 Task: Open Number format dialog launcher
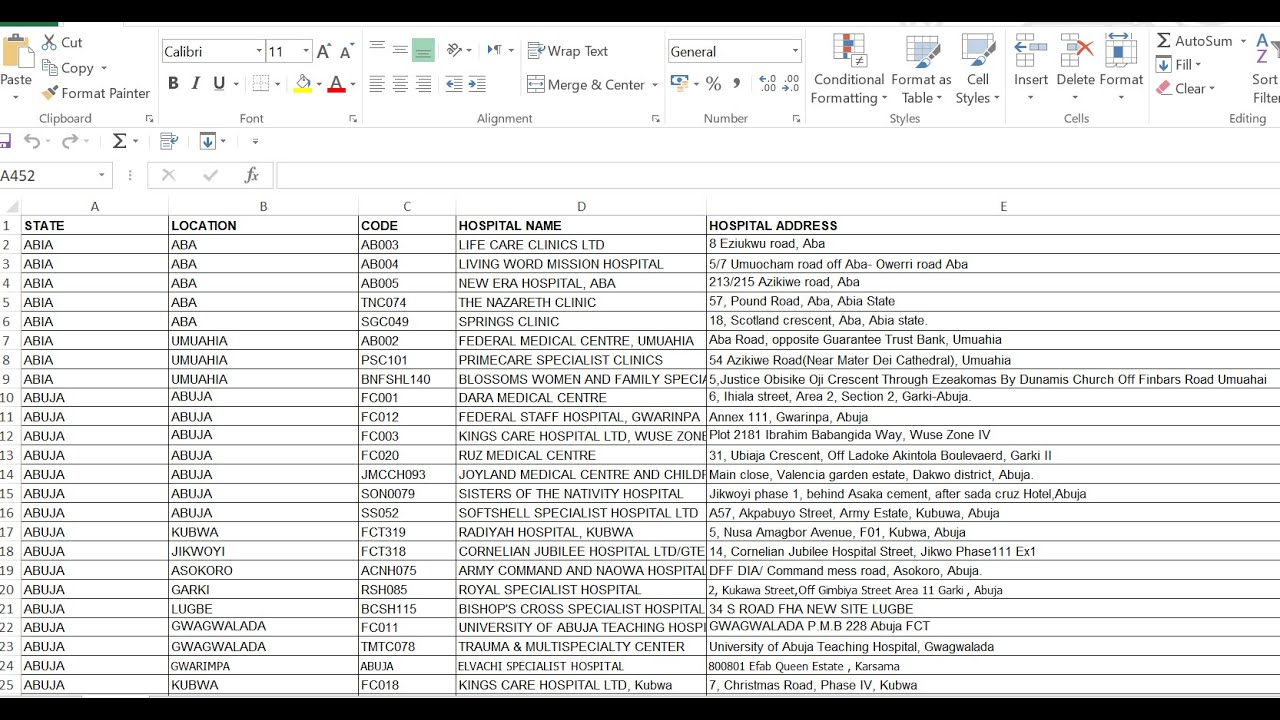point(796,119)
